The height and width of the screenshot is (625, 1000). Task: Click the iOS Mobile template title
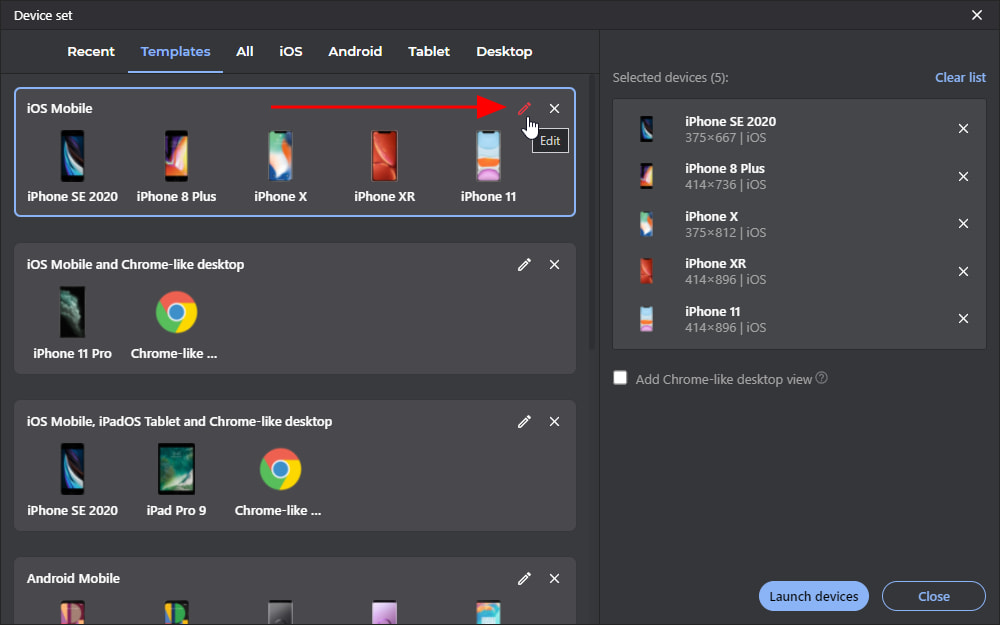pos(59,108)
